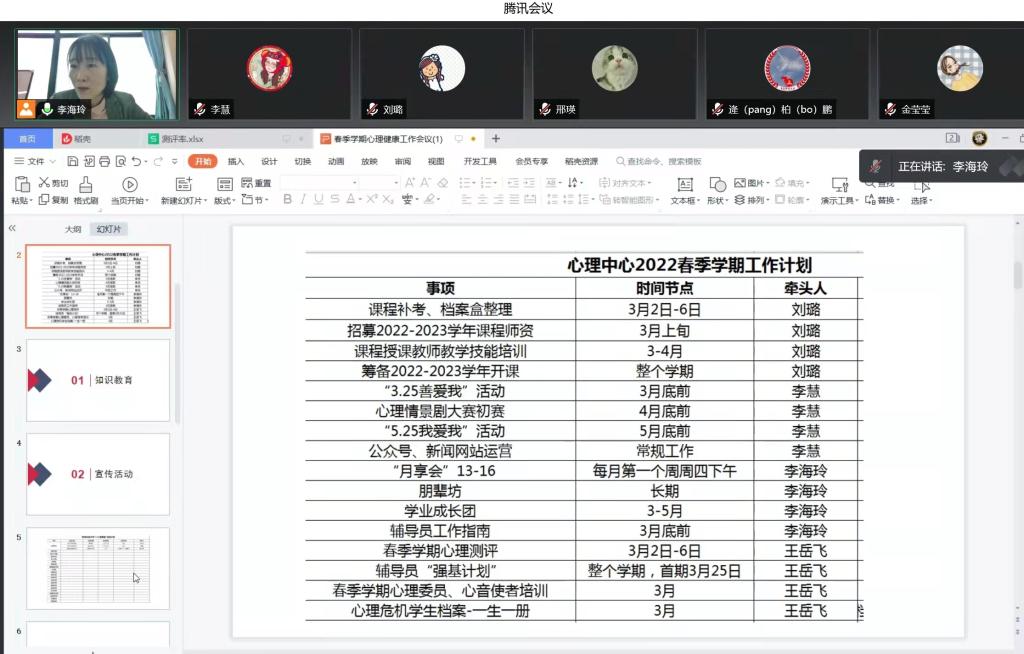
Task: Select the Format Painter (格式刷) tool
Action: (x=86, y=184)
